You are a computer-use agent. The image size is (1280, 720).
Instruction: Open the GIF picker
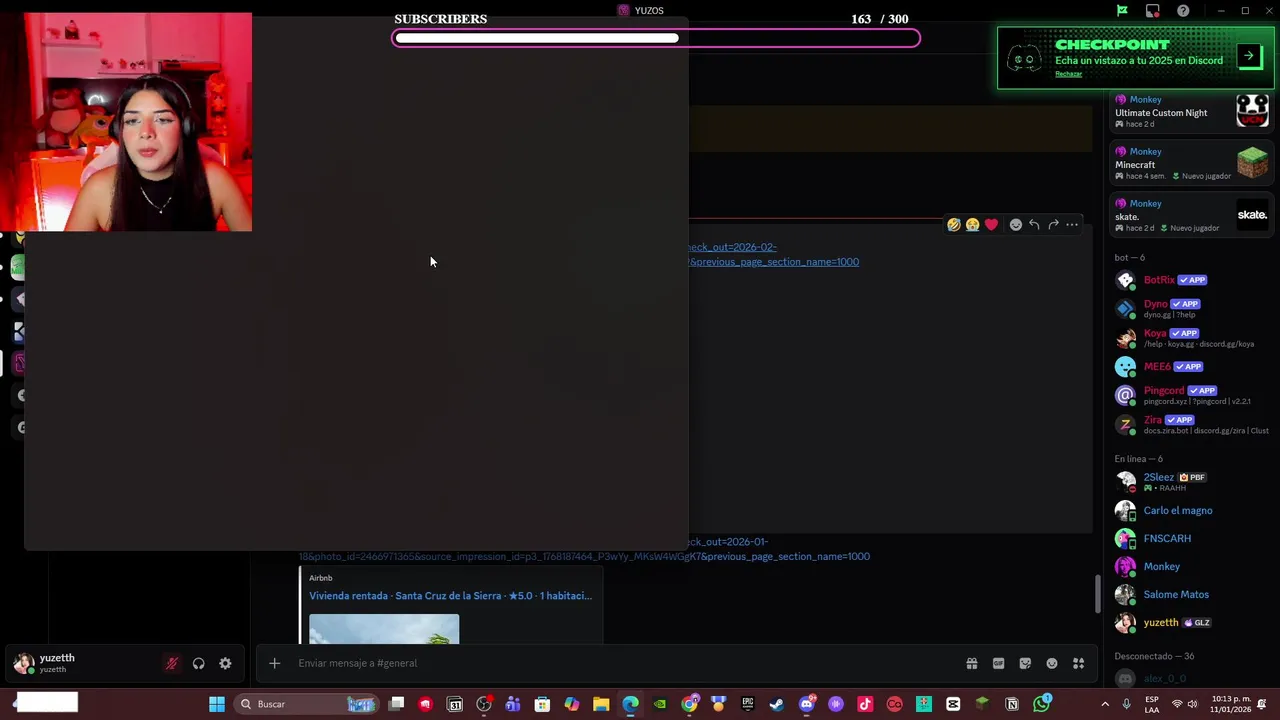click(x=998, y=663)
